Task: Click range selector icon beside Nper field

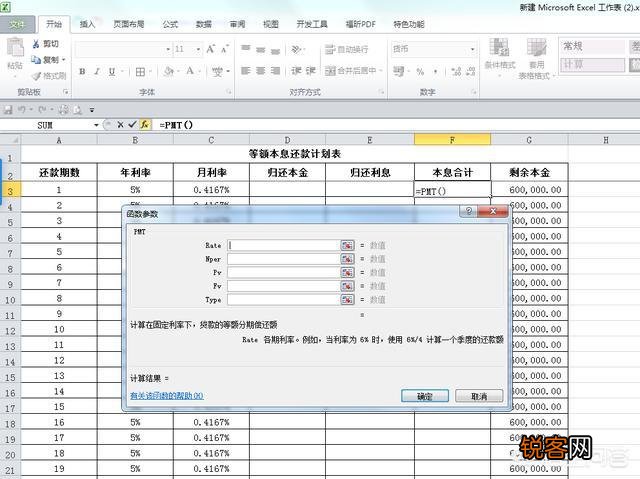Action: pyautogui.click(x=347, y=259)
